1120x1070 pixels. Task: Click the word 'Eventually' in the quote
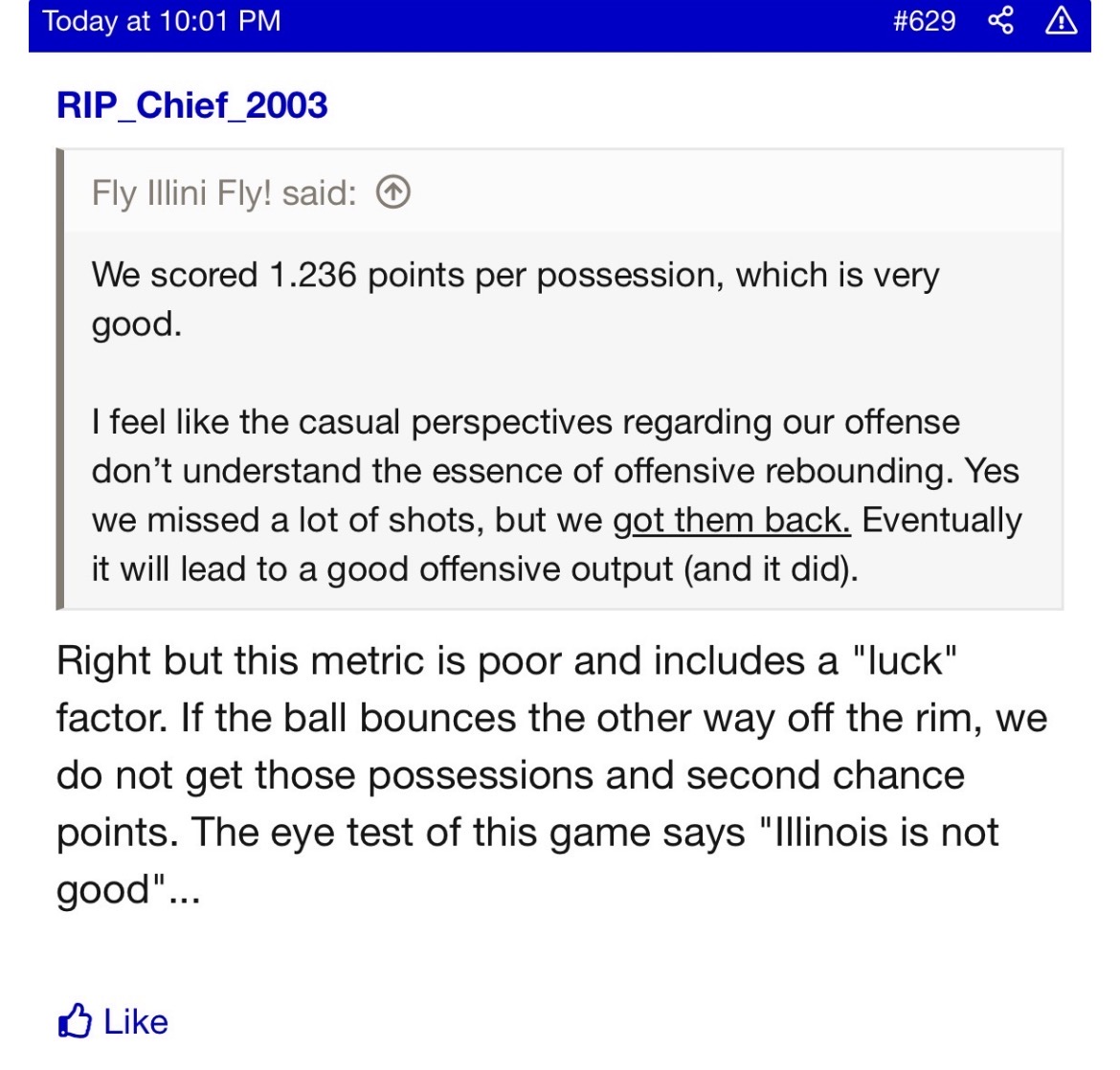pos(942,520)
